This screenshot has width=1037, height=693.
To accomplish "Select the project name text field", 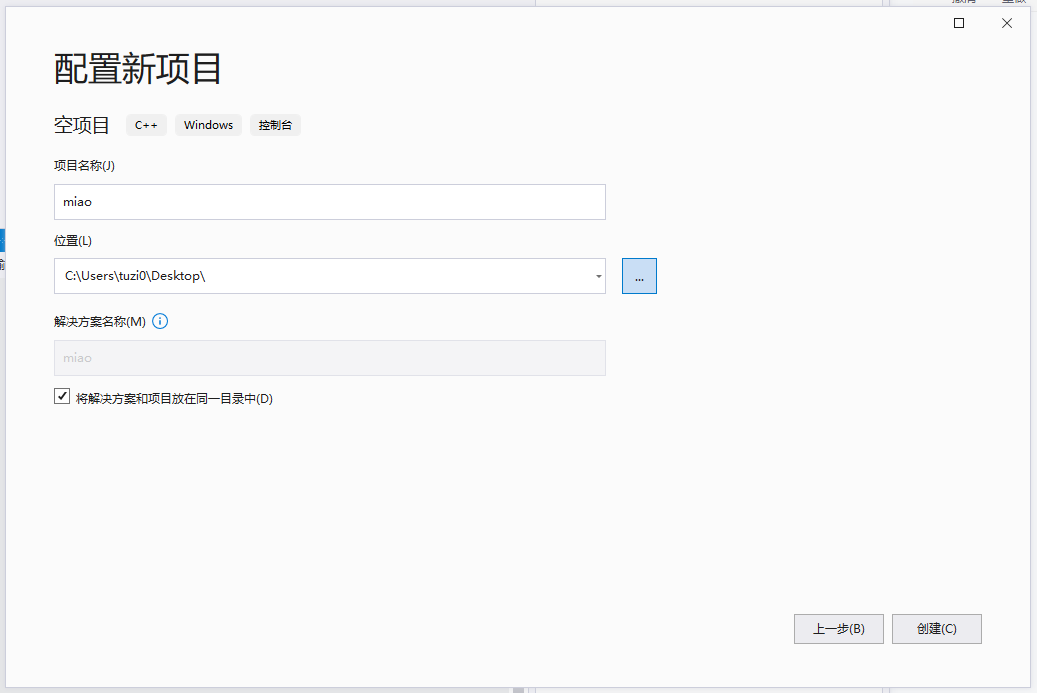I will (330, 202).
